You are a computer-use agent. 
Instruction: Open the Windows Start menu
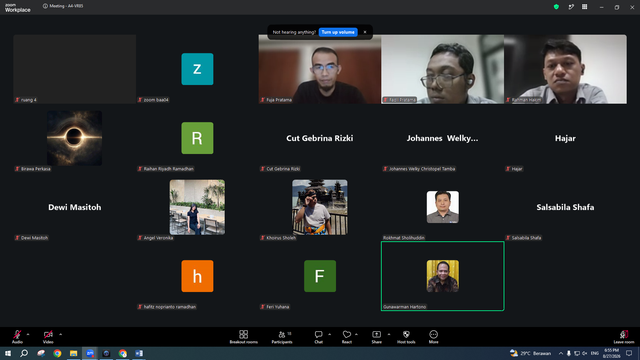tap(8, 353)
